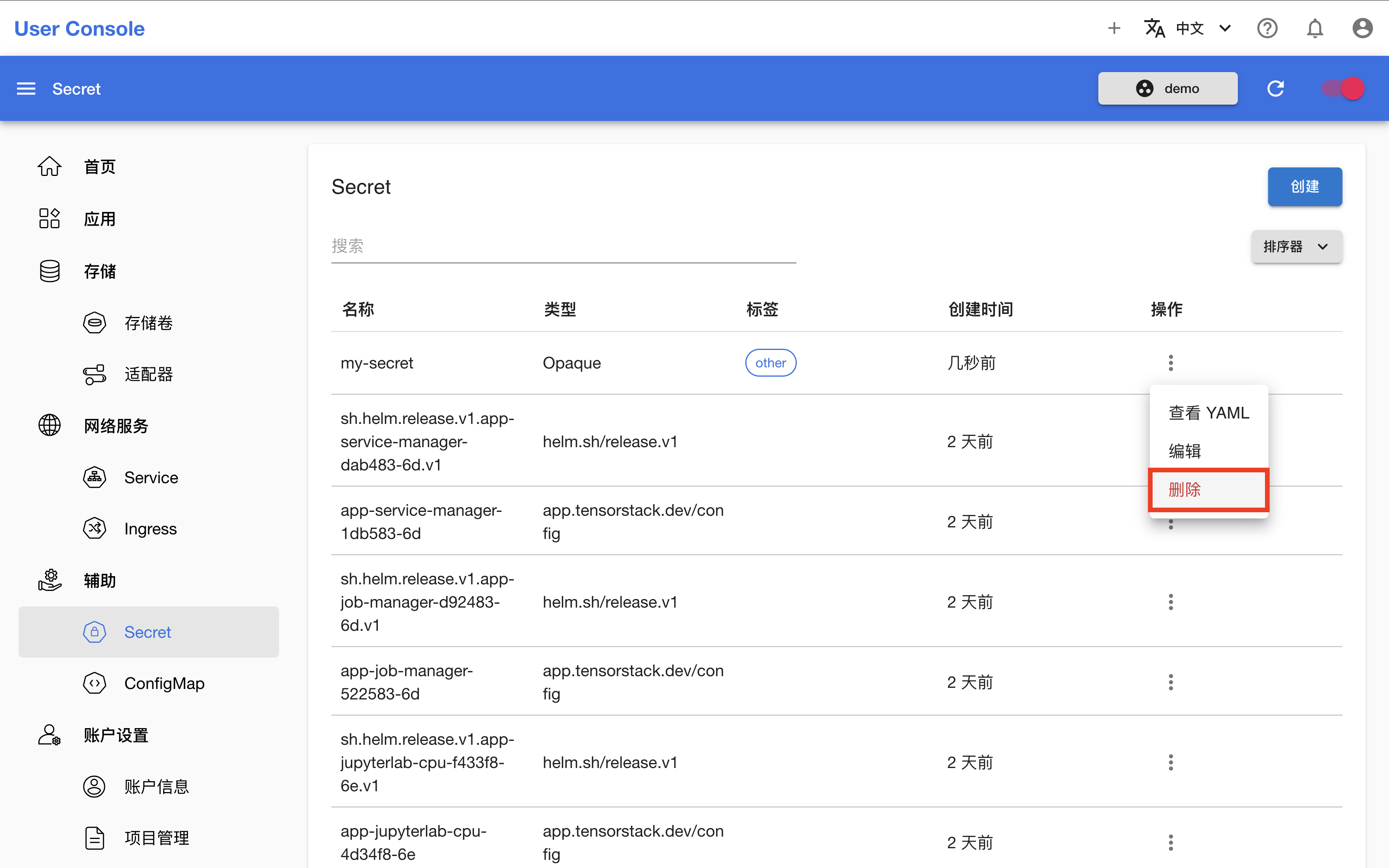Click the refresh icon in header
This screenshot has width=1389, height=868.
point(1275,88)
